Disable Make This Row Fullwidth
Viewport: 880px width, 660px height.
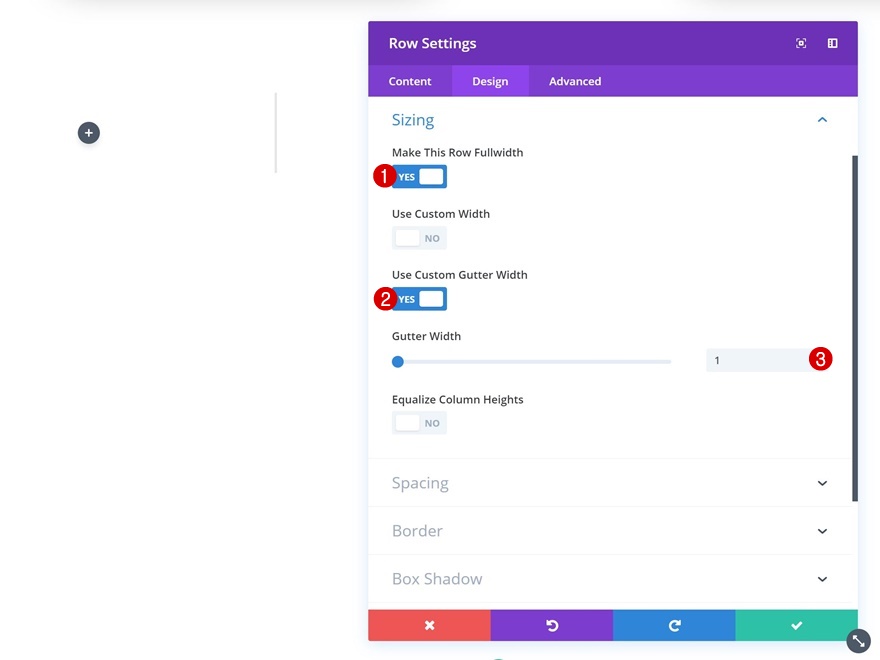(418, 176)
